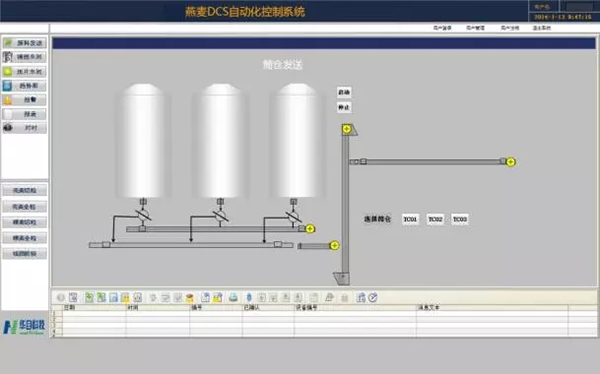
Task: Click the 停止 stop button
Action: [344, 107]
